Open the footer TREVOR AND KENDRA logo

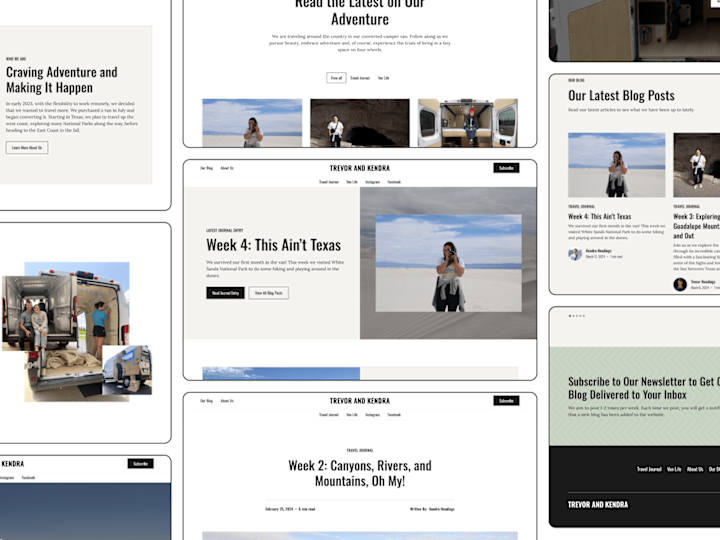point(598,504)
